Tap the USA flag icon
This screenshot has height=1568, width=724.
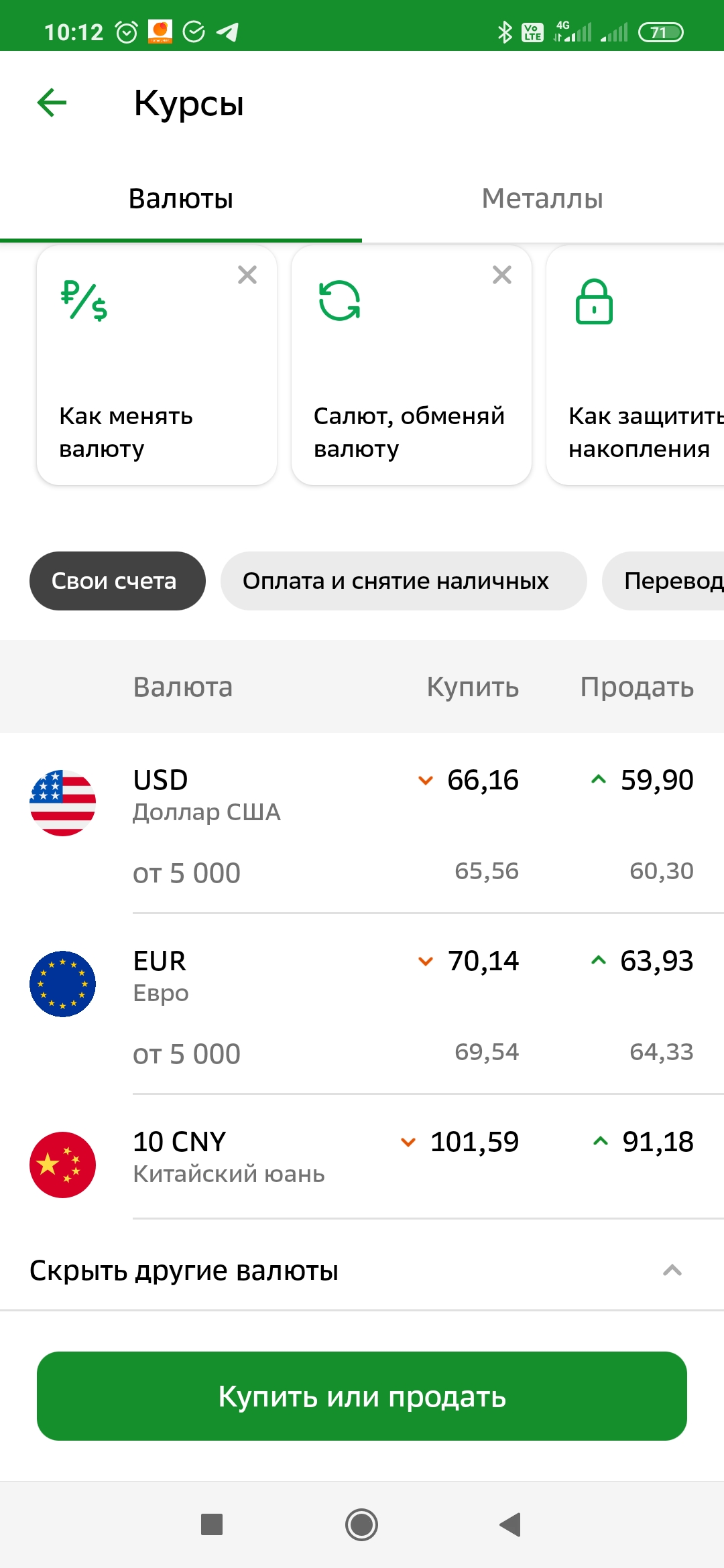[x=63, y=803]
